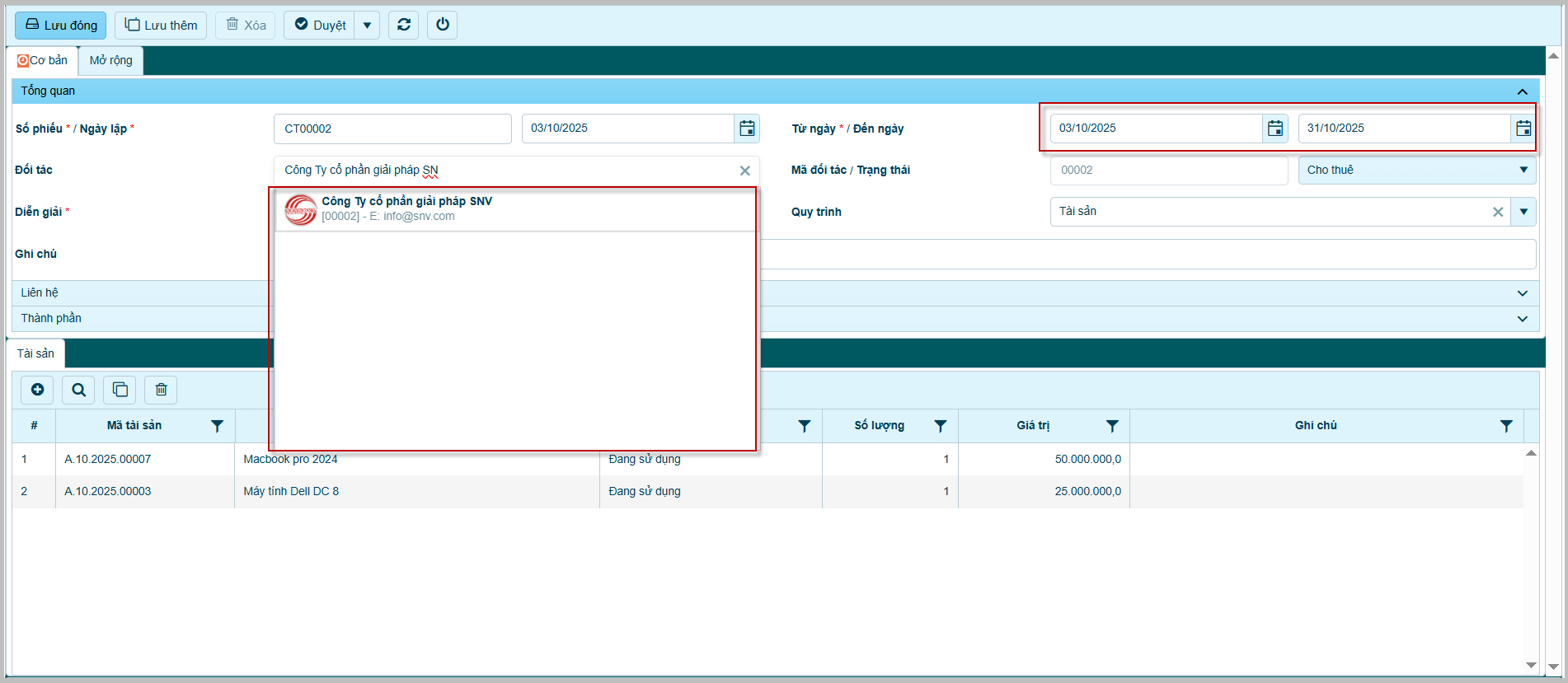1568x683 pixels.
Task: Expand the Liên hệ section
Action: [1522, 293]
